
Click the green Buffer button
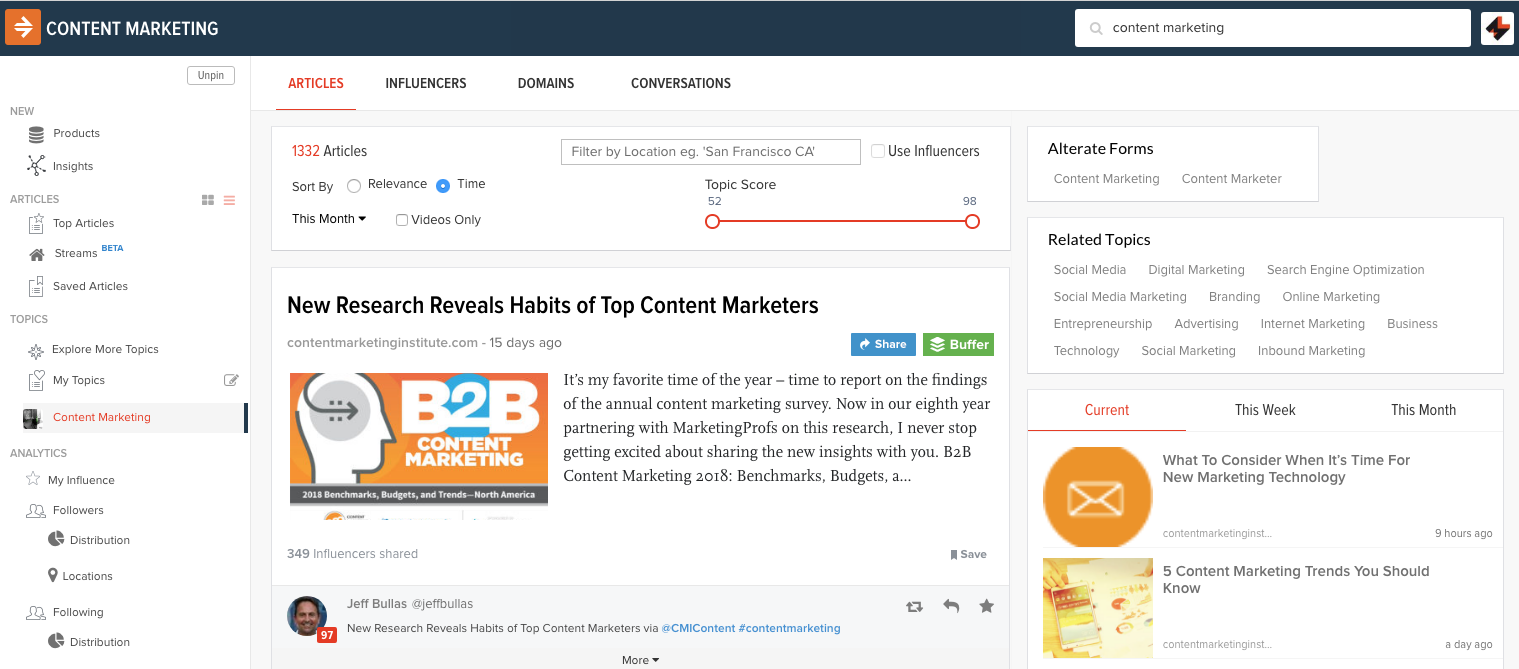tap(958, 344)
